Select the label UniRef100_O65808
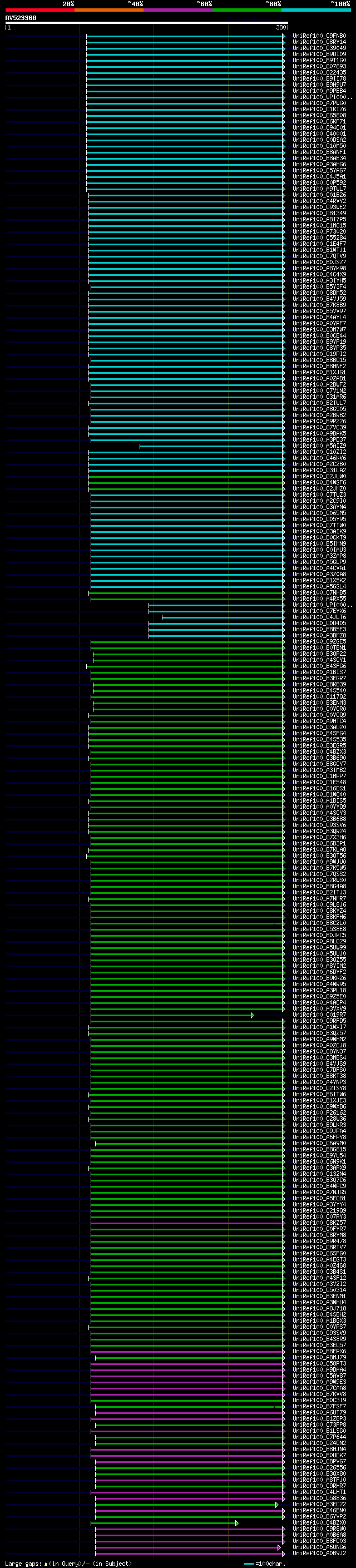Viewport: 356px width, 1568px height. (x=319, y=116)
